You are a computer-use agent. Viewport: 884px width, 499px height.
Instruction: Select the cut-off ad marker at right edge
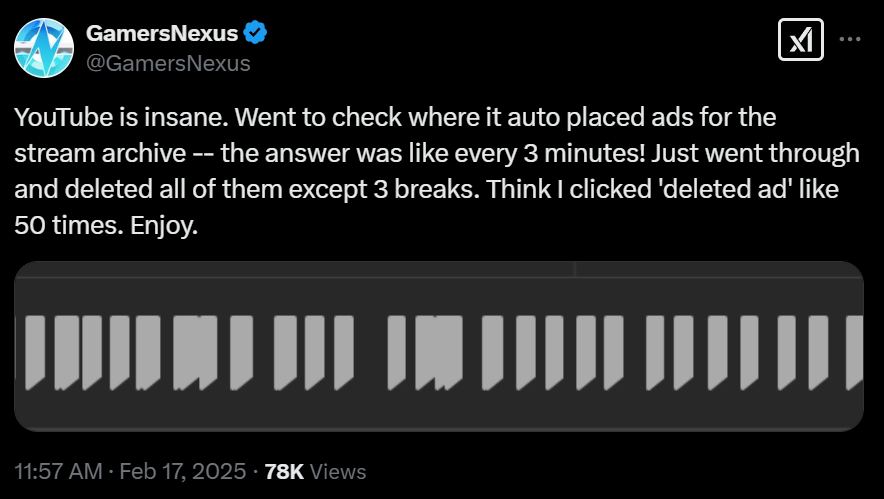coord(855,352)
